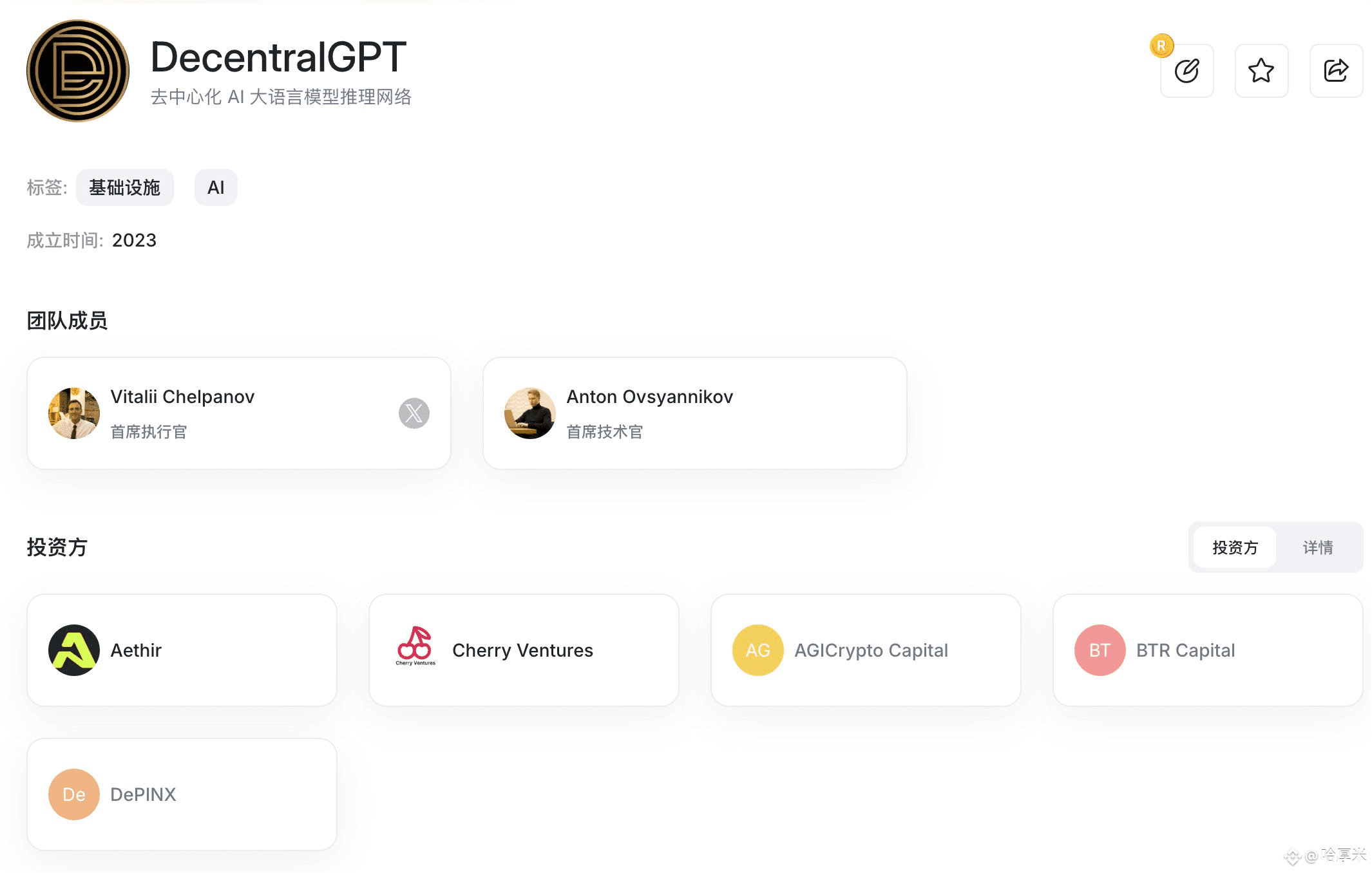Open Anton Ovsyannikov's member card
This screenshot has width=1372, height=873.
(695, 413)
